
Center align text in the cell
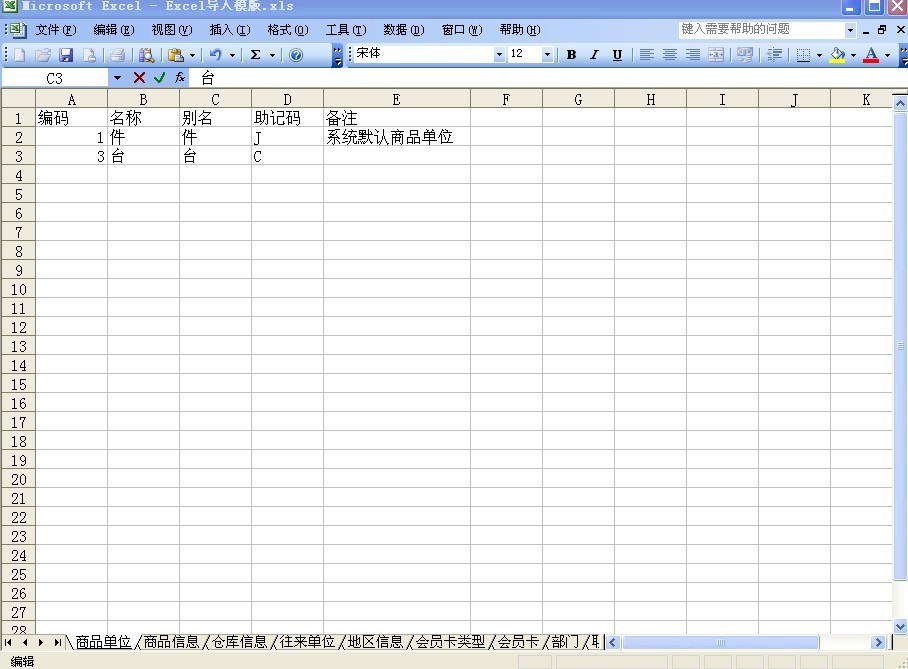670,55
